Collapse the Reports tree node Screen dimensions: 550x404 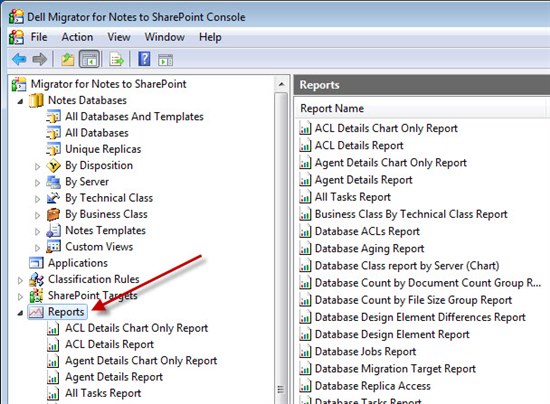click(20, 312)
